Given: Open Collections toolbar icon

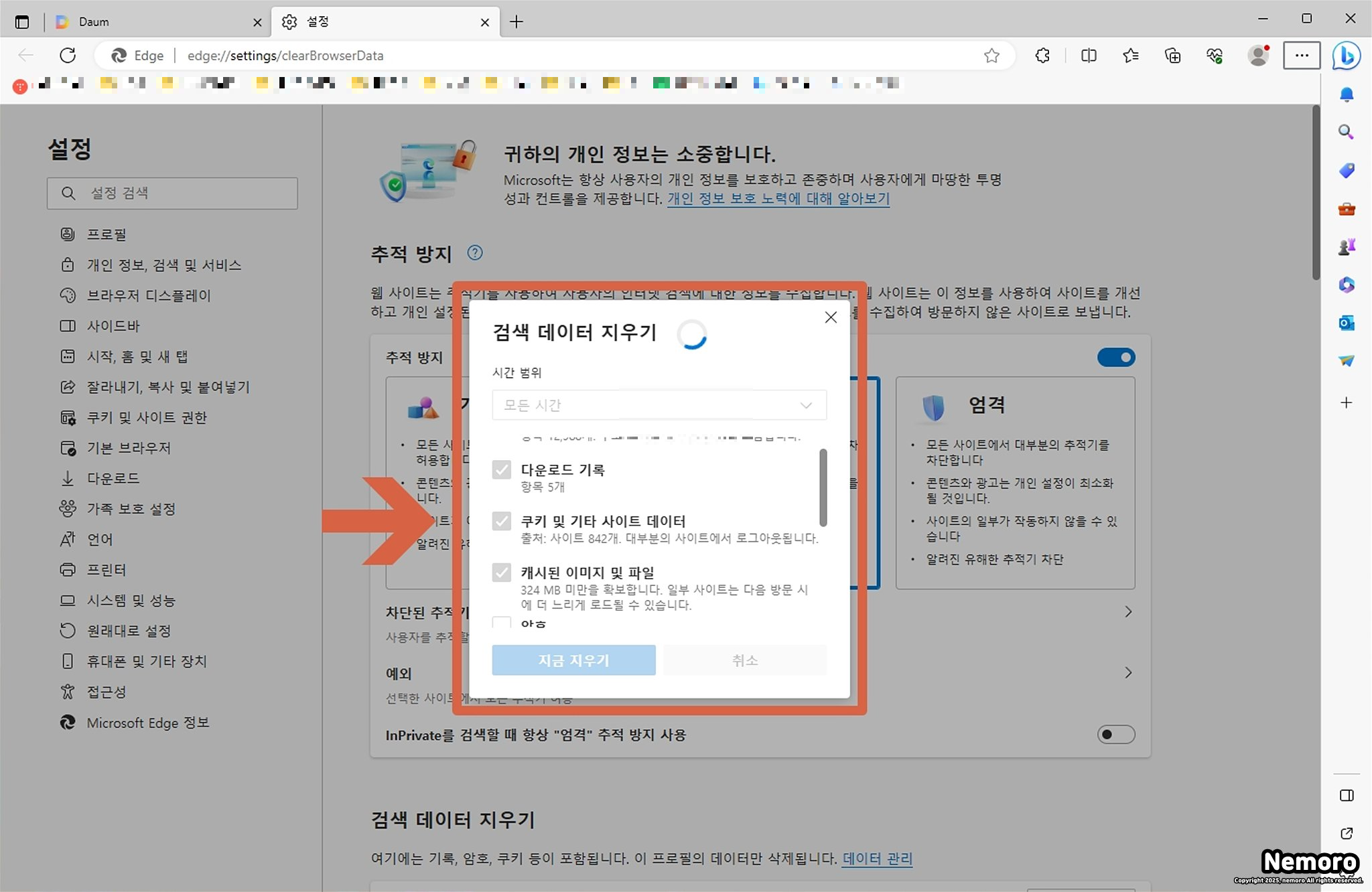Looking at the screenshot, I should [1172, 56].
